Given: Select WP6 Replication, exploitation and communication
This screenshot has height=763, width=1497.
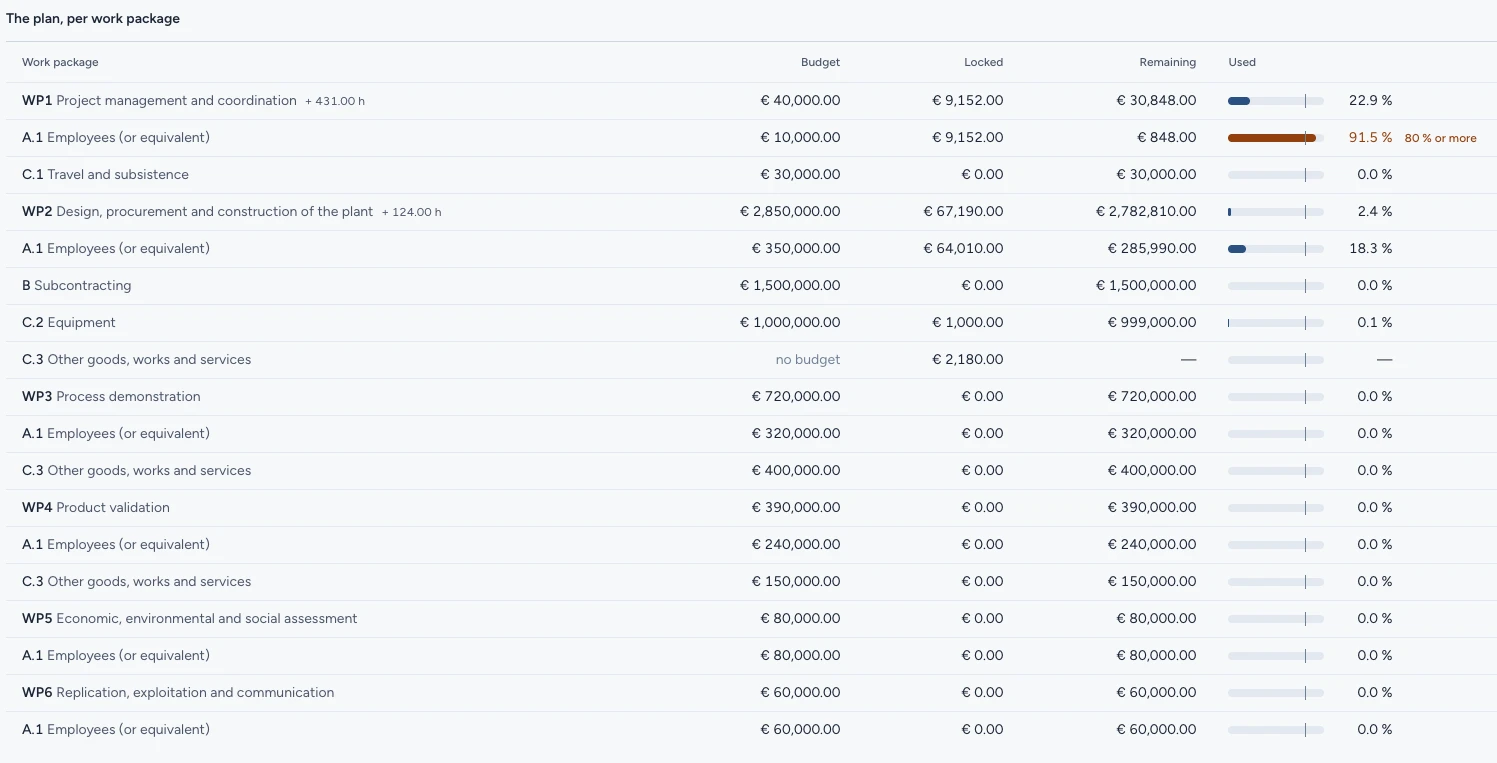Looking at the screenshot, I should pos(748,693).
